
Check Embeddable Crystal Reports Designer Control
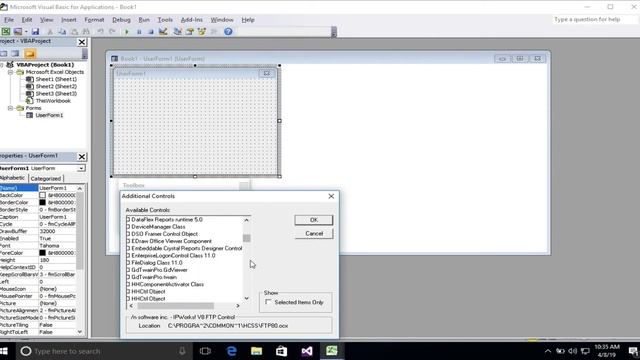(x=128, y=248)
